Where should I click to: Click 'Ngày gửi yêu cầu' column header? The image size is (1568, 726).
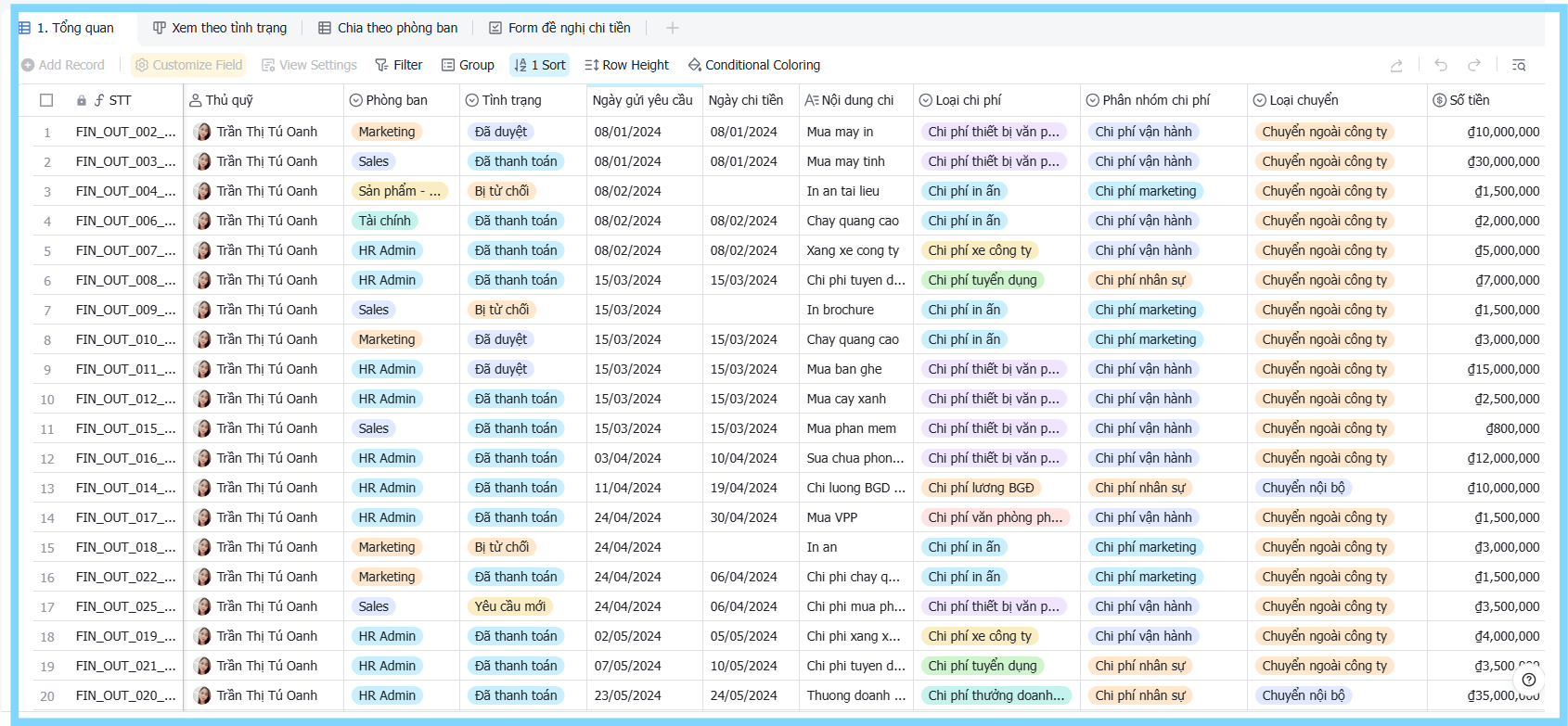(644, 100)
